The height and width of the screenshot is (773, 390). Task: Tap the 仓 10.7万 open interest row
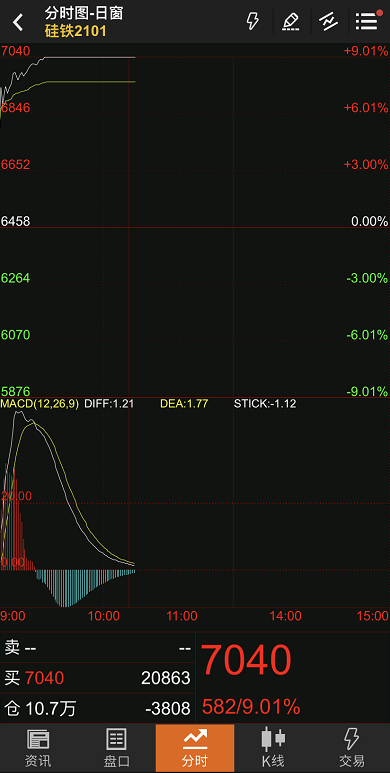click(98, 709)
